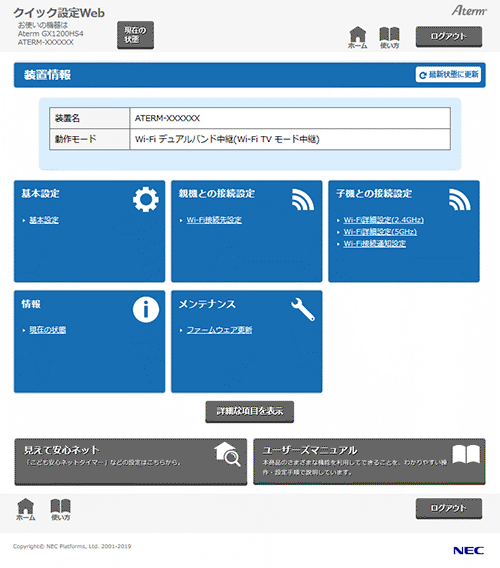
Task: Click the 親機との接続設定 panel heading
Action: [217, 193]
